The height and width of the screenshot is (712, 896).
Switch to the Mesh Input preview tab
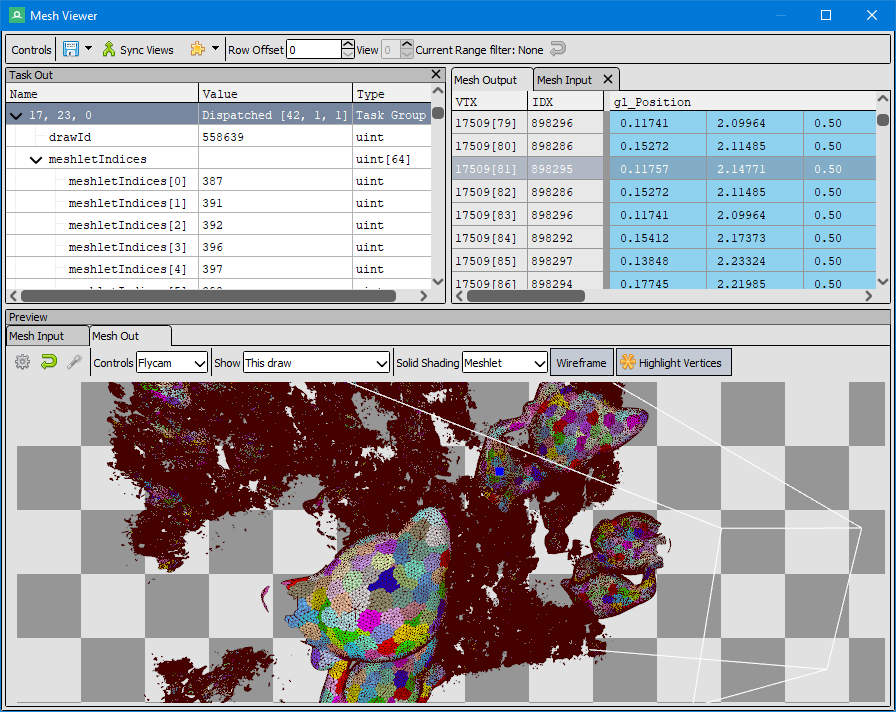click(x=36, y=337)
